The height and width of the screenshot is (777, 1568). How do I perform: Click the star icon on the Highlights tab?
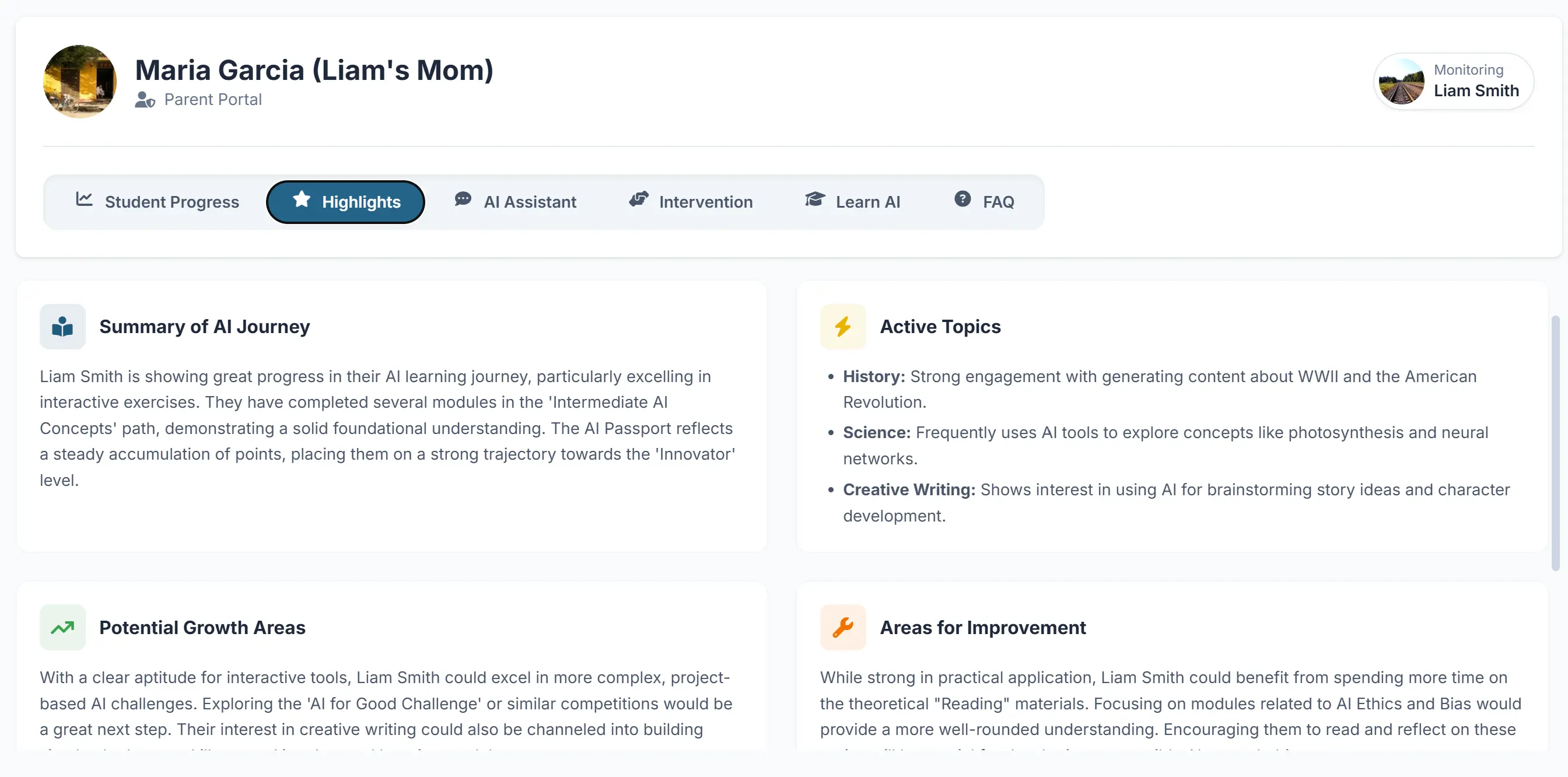tap(302, 199)
